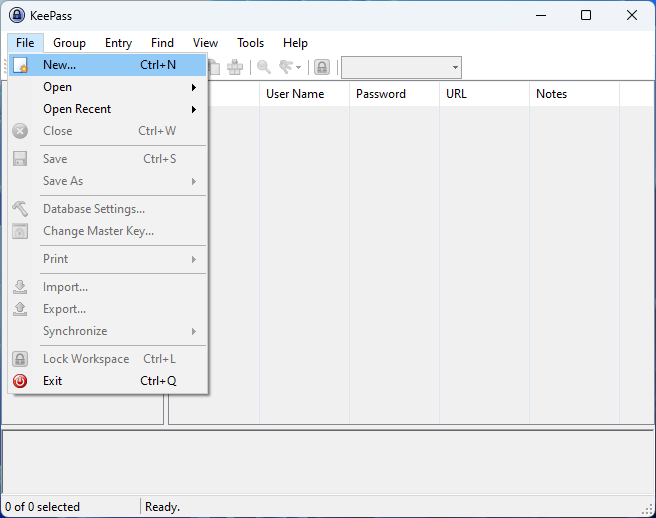
Task: Click the '0 of 0 selected' status text
Action: [42, 507]
